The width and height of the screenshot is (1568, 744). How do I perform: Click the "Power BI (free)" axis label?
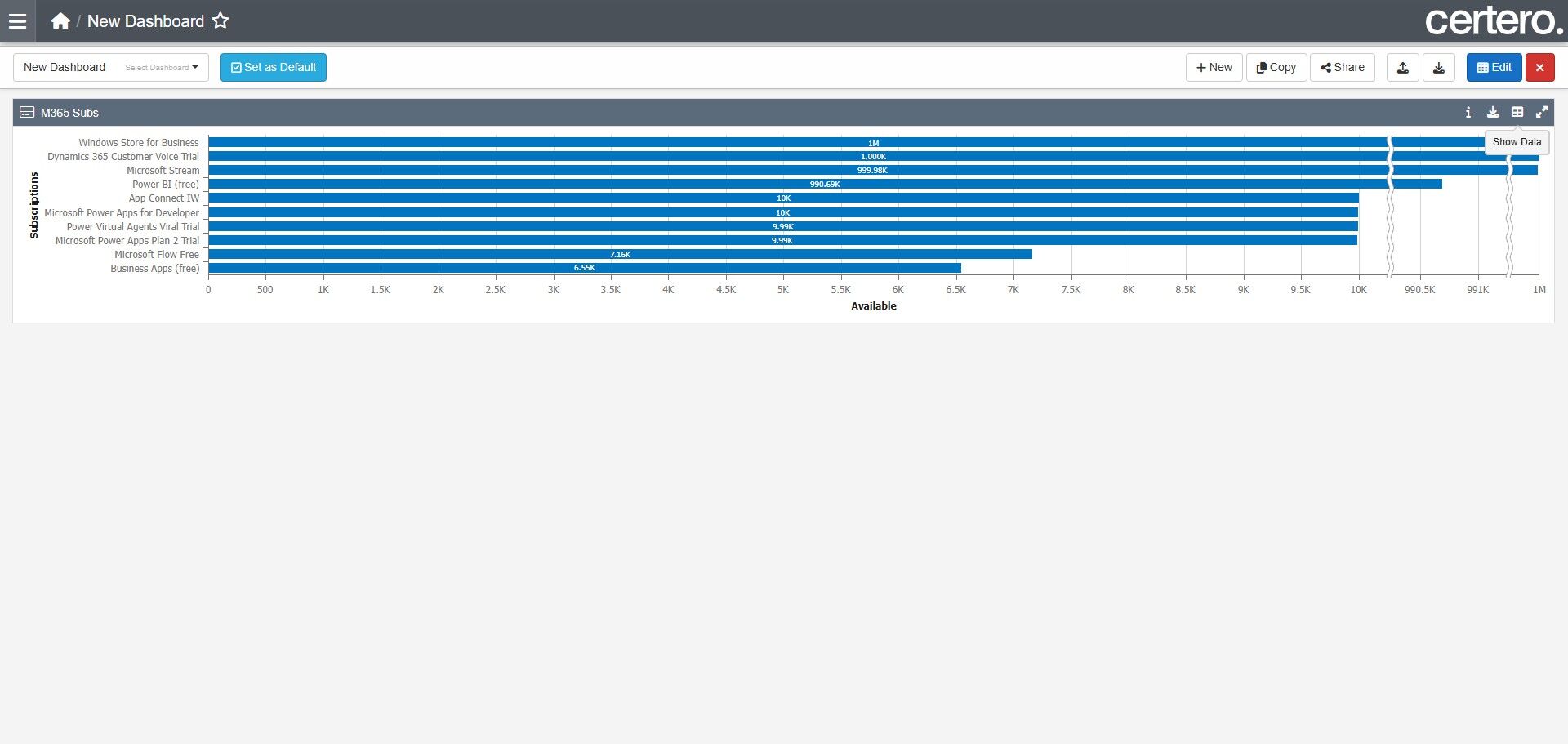[x=166, y=185]
